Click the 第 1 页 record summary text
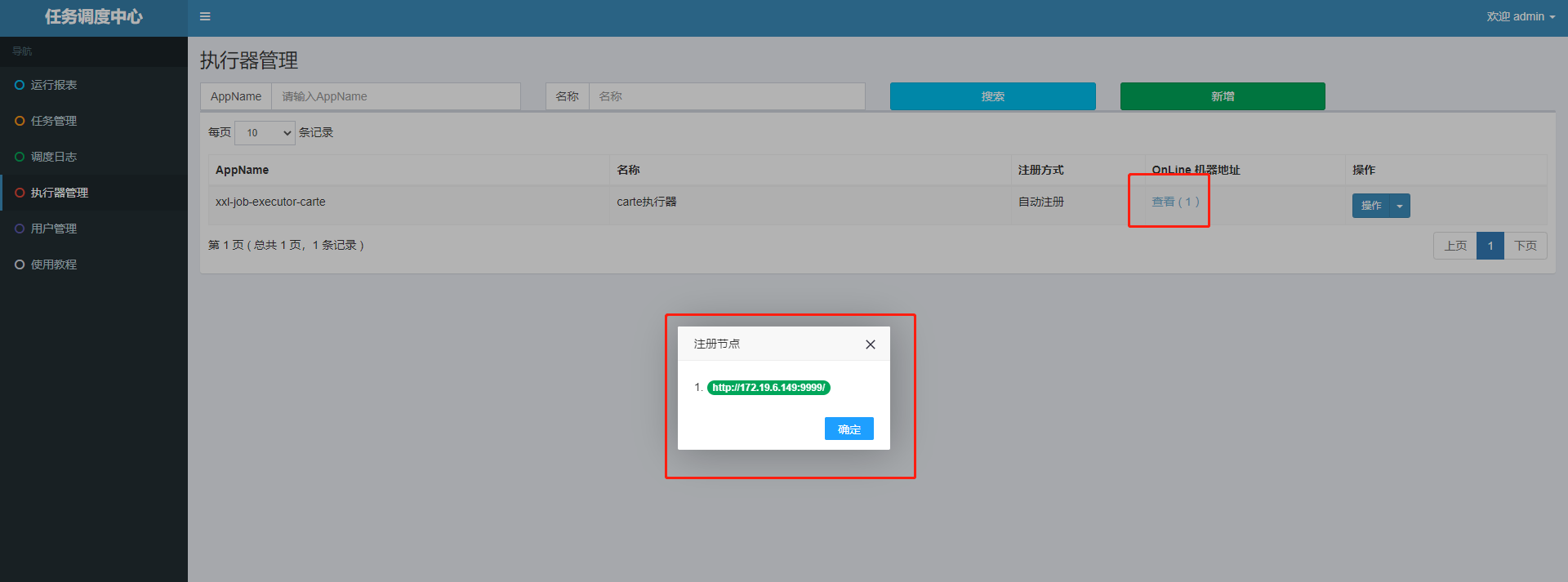 tap(286, 245)
